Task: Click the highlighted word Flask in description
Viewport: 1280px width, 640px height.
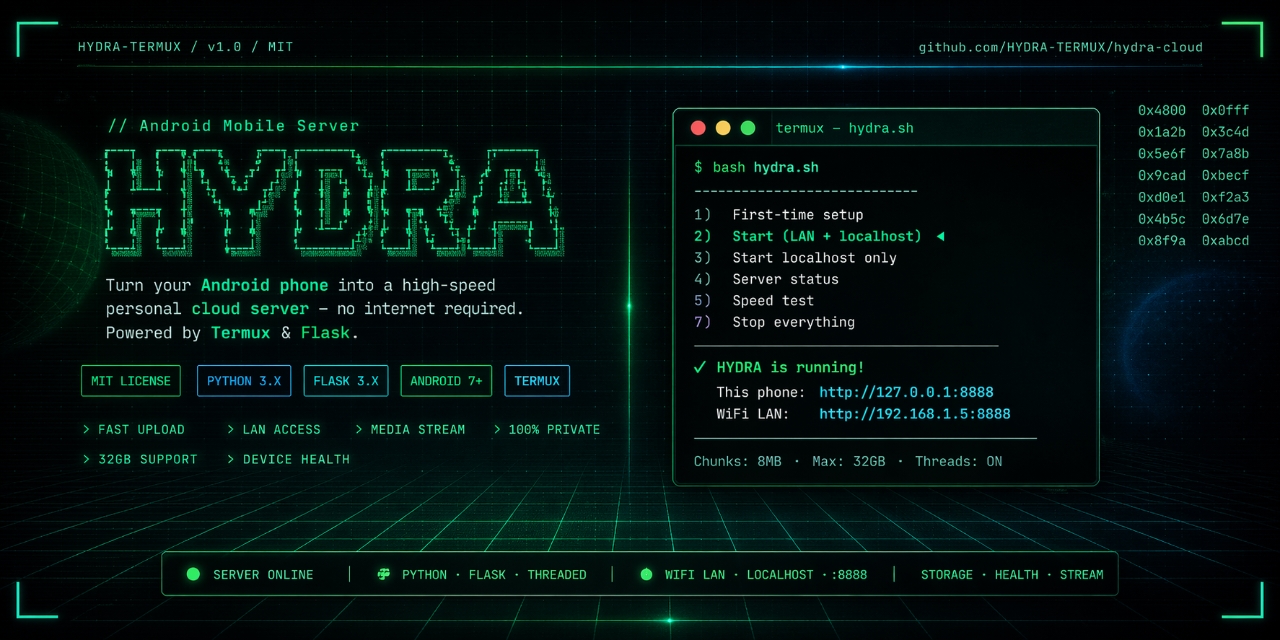Action: [x=326, y=333]
